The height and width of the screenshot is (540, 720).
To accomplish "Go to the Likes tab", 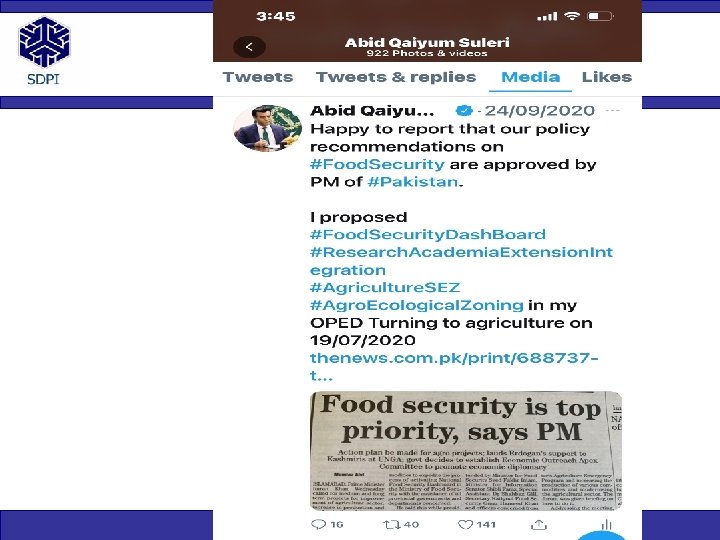I will coord(607,77).
